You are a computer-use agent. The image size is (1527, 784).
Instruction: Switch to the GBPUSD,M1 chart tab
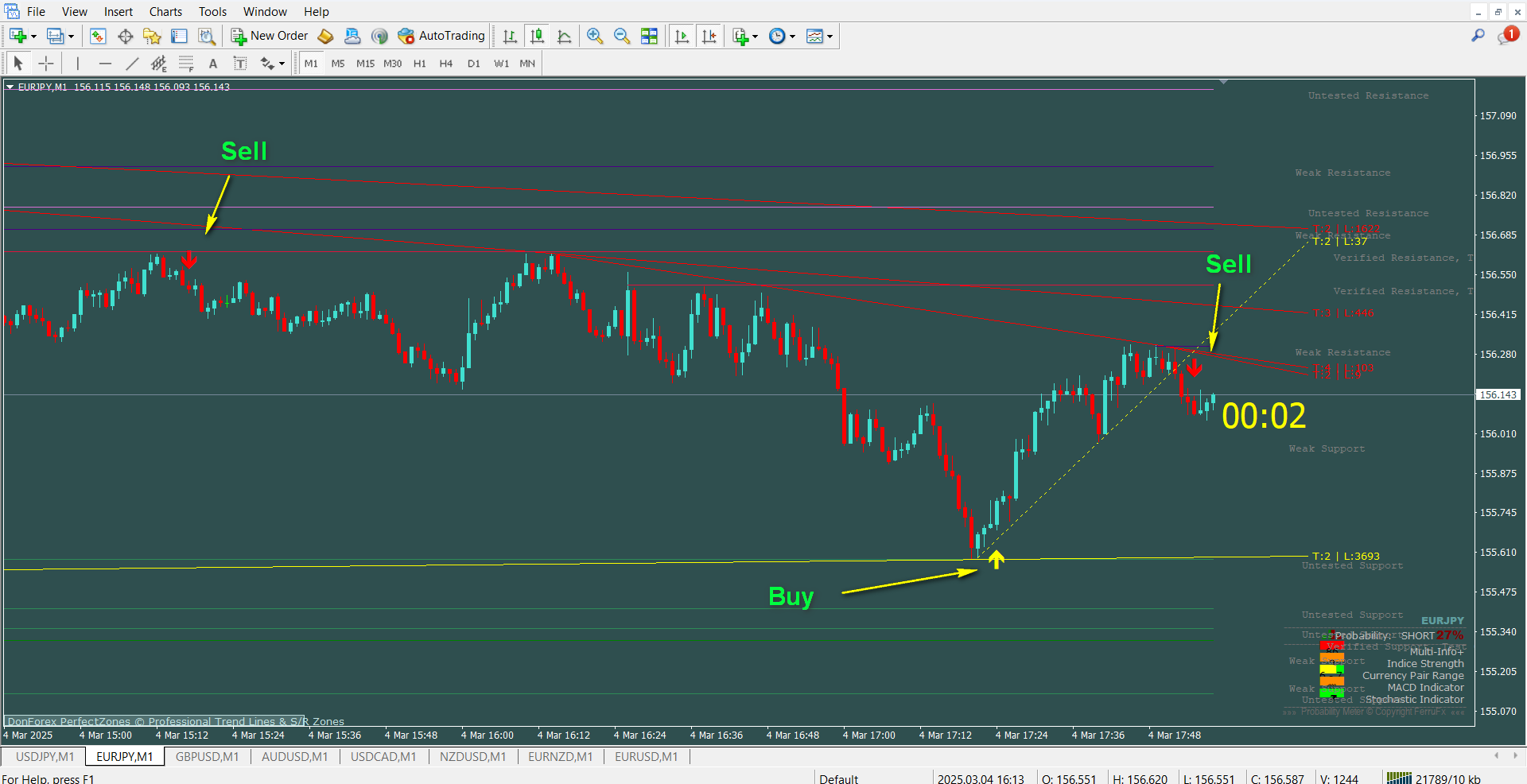point(207,756)
